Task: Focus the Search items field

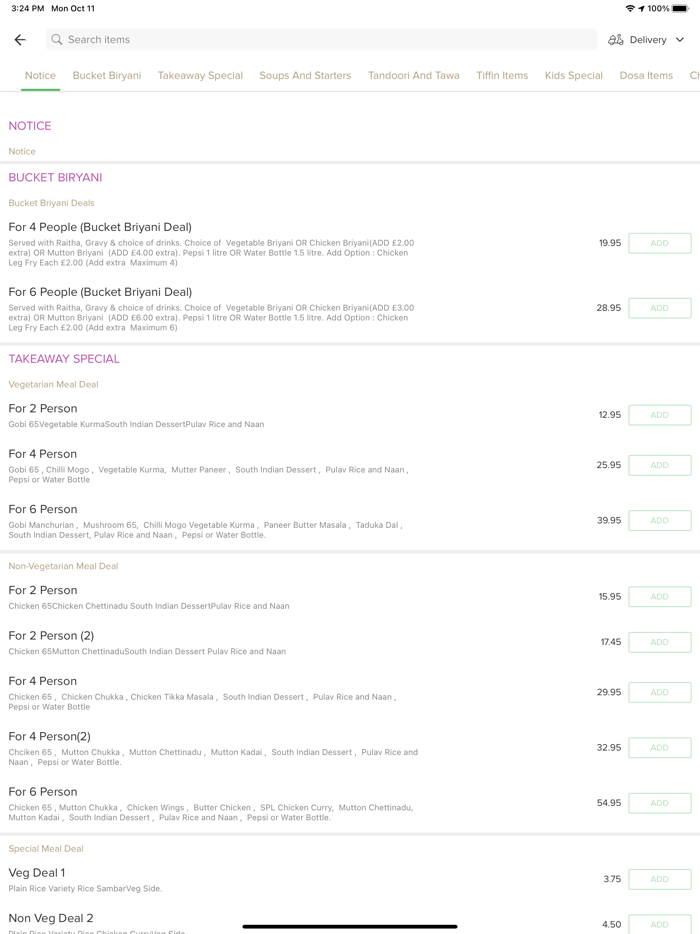Action: tap(320, 40)
